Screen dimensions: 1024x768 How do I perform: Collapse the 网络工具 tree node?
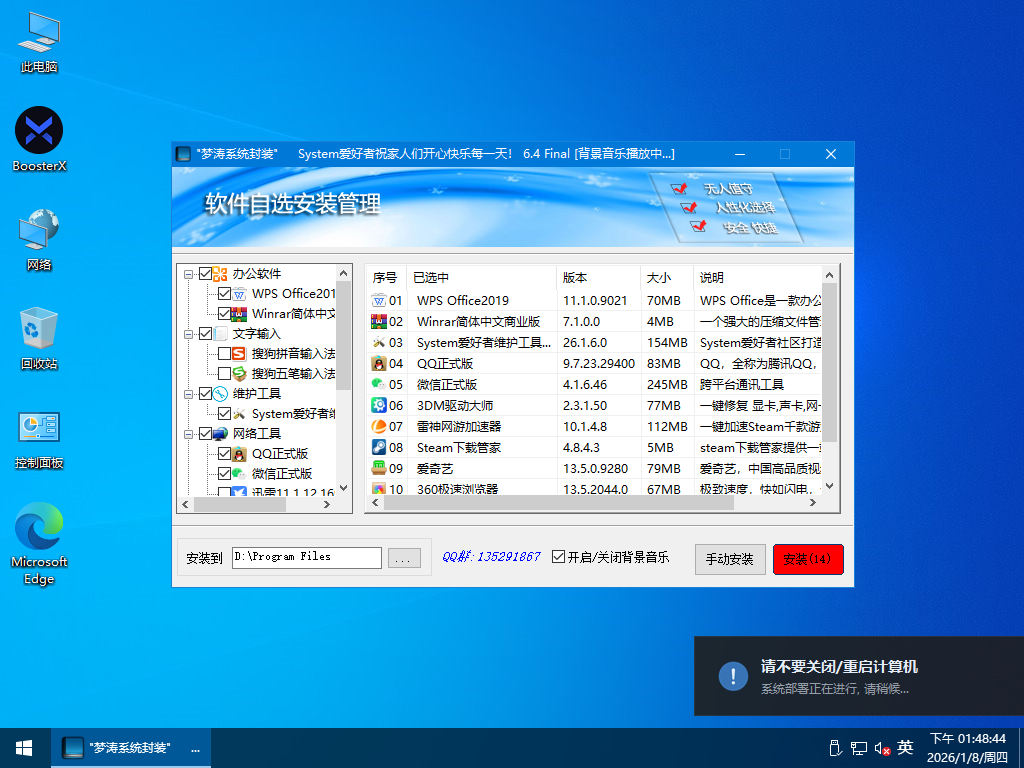pyautogui.click(x=189, y=434)
